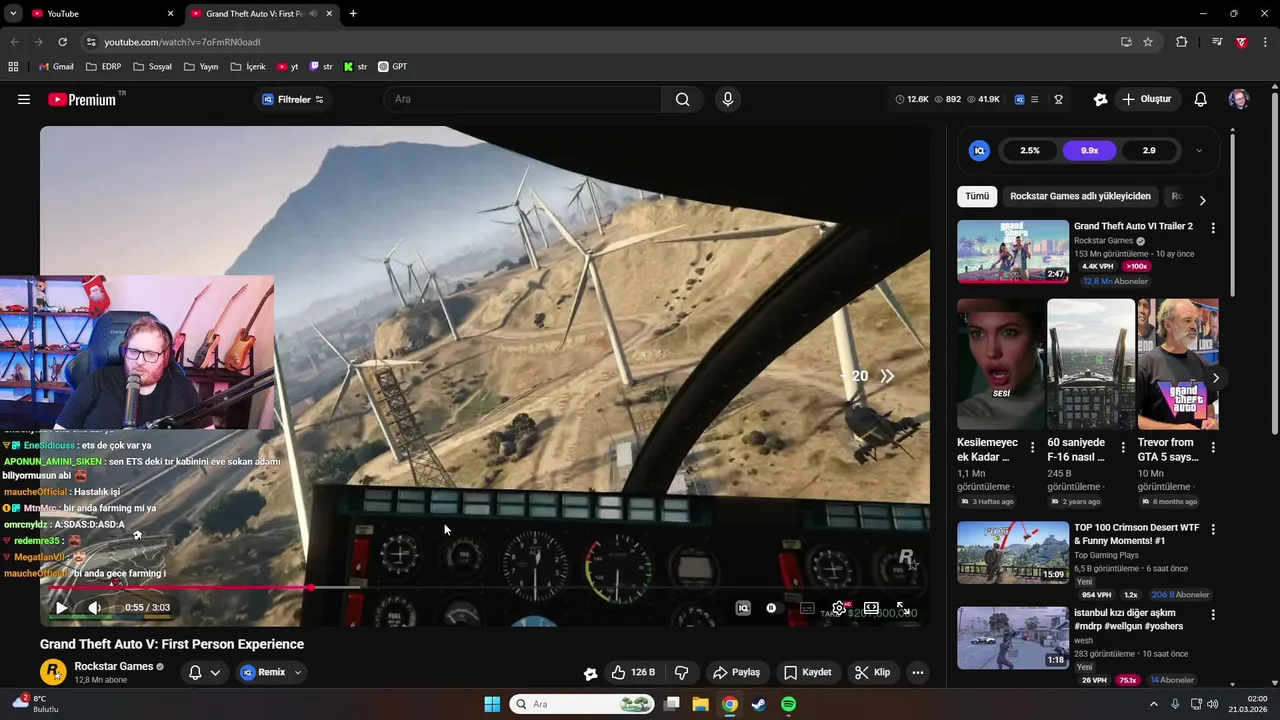Open Rockstar Games channel name link
The width and height of the screenshot is (1280, 720).
tap(114, 666)
